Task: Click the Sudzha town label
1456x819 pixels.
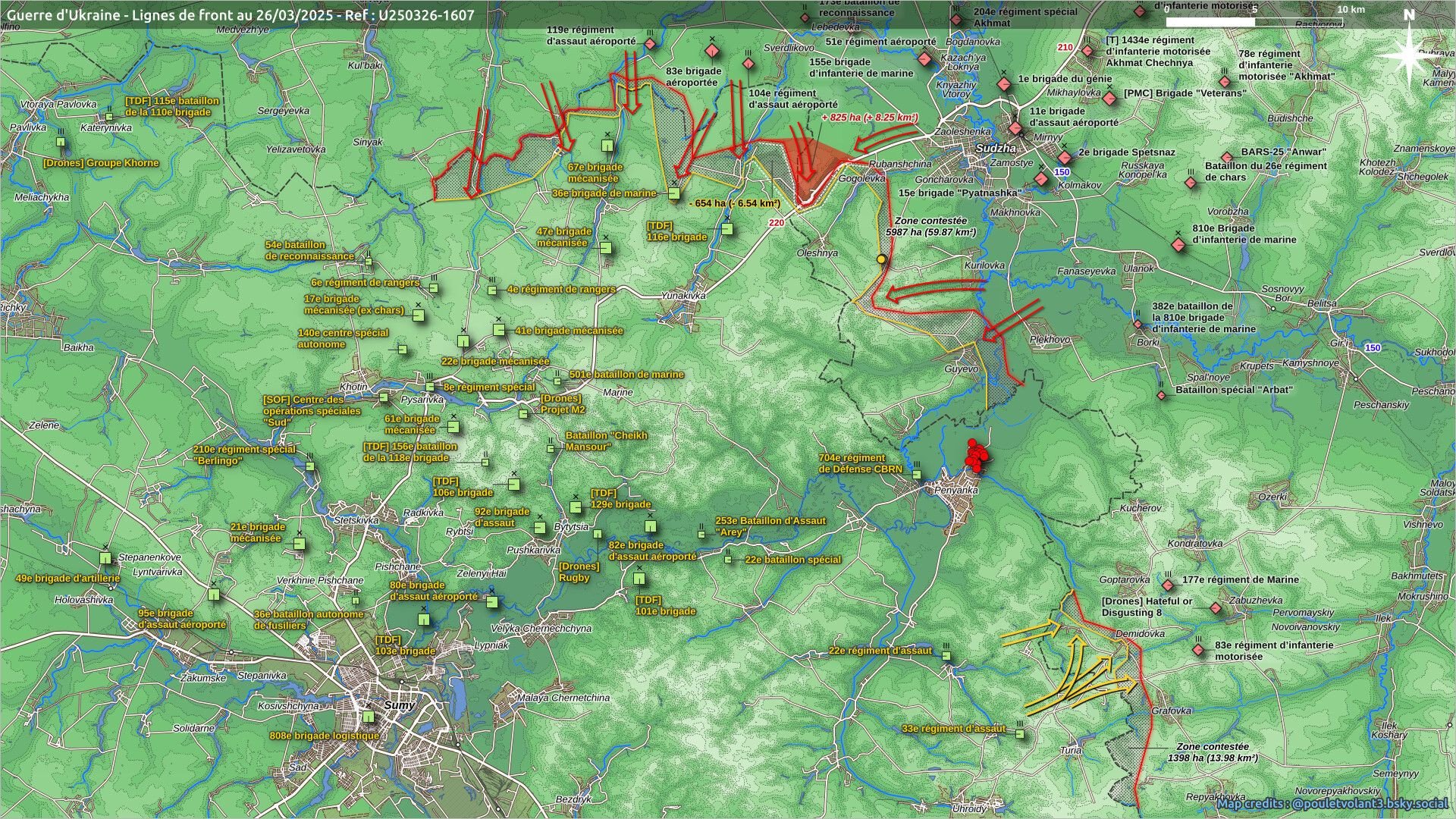Action: click(x=996, y=149)
